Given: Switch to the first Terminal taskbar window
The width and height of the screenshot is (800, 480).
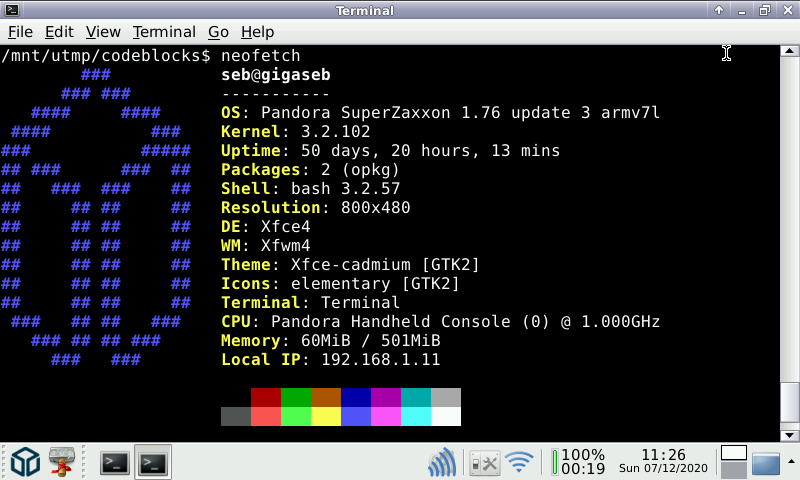Looking at the screenshot, I should coord(115,462).
